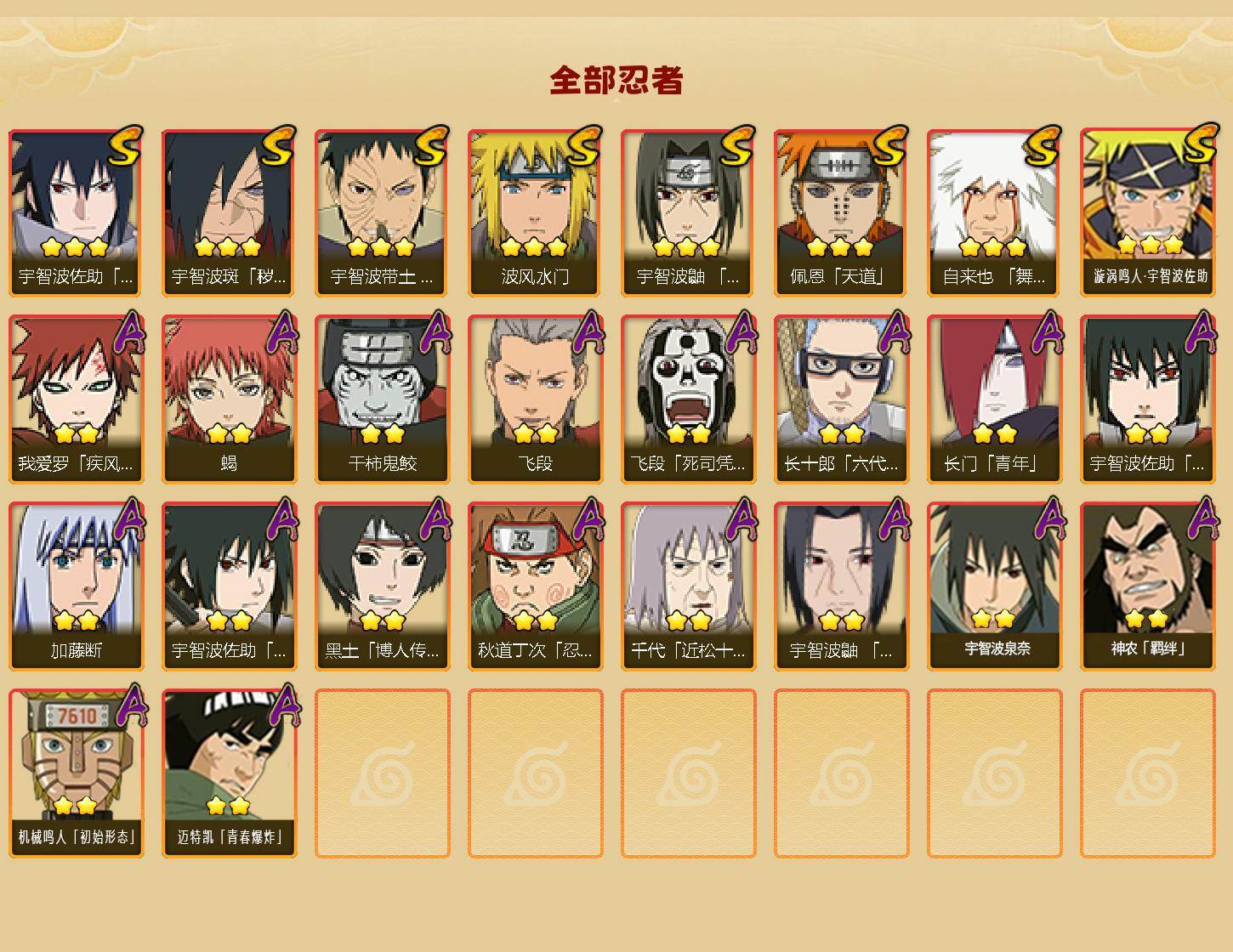
Task: Select the 漩涡鸣人·宇智波佐助 card
Action: (1147, 212)
